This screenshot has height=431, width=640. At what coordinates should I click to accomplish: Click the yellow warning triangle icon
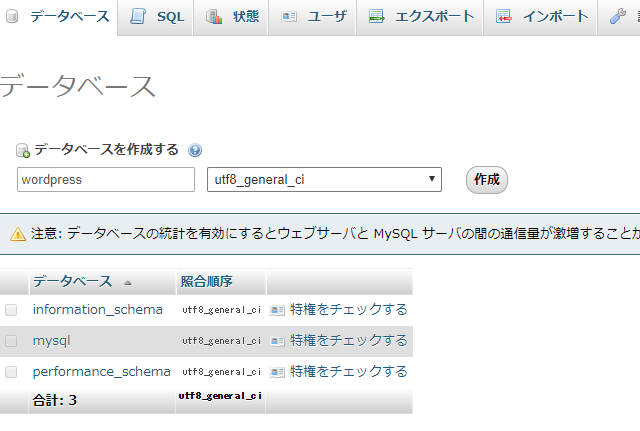pyautogui.click(x=17, y=235)
